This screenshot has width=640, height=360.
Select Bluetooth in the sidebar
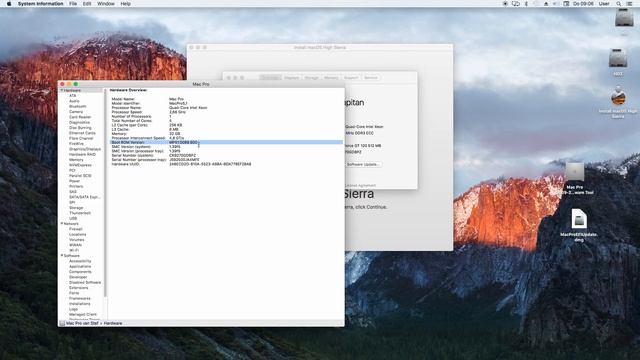(78, 106)
